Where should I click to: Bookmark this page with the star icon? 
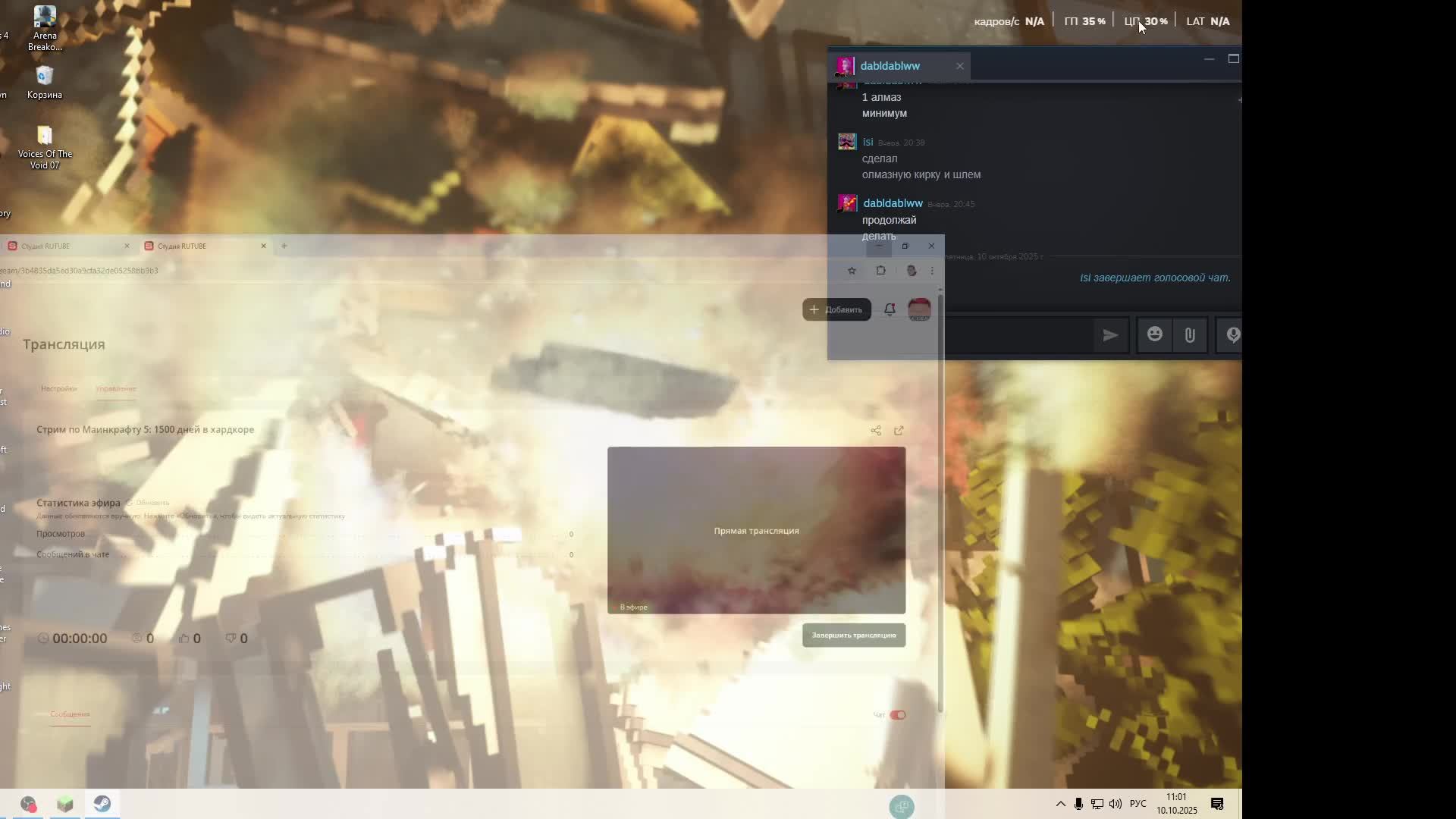[852, 271]
